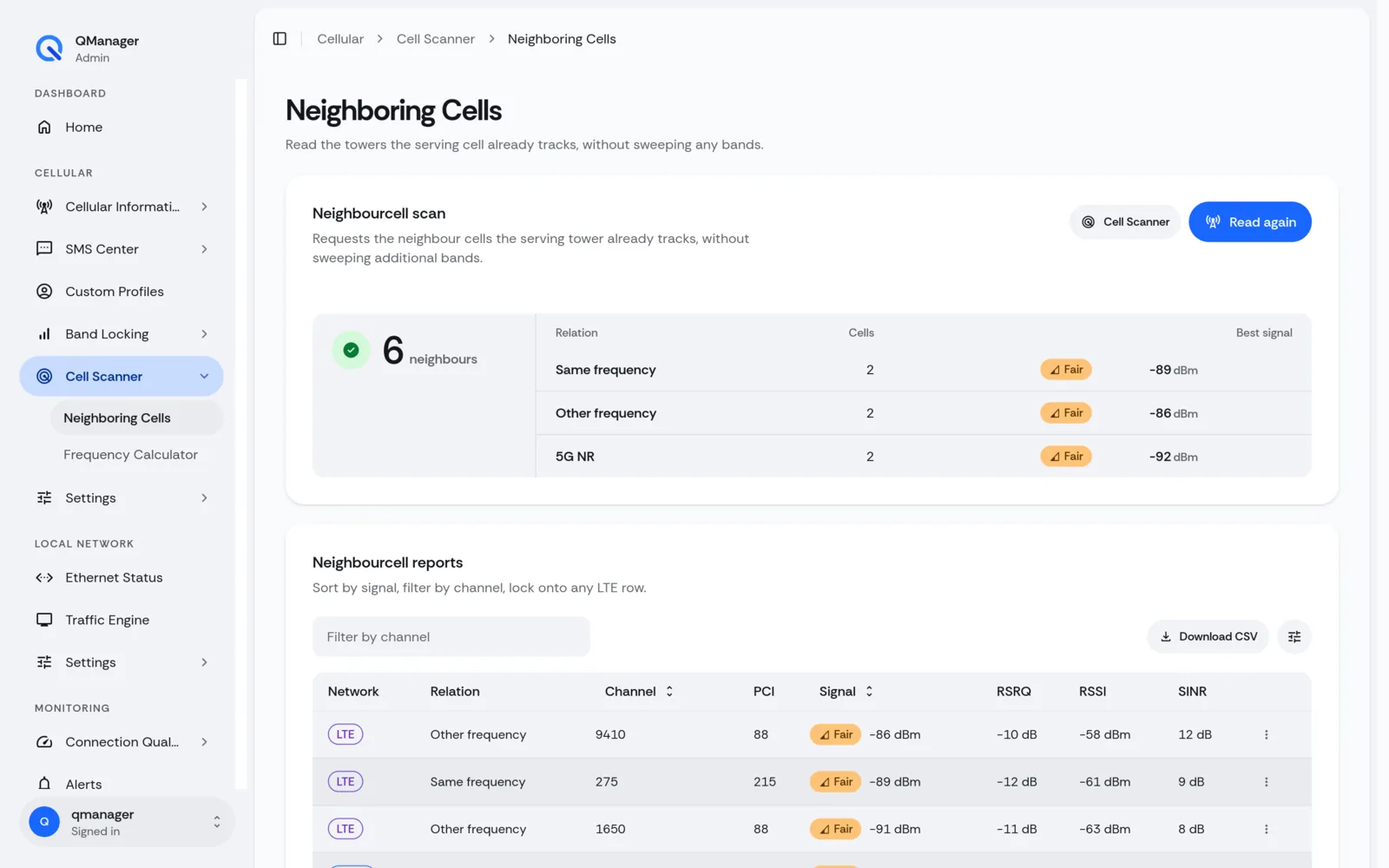Click SMS Center message icon
The image size is (1389, 868).
pos(44,249)
